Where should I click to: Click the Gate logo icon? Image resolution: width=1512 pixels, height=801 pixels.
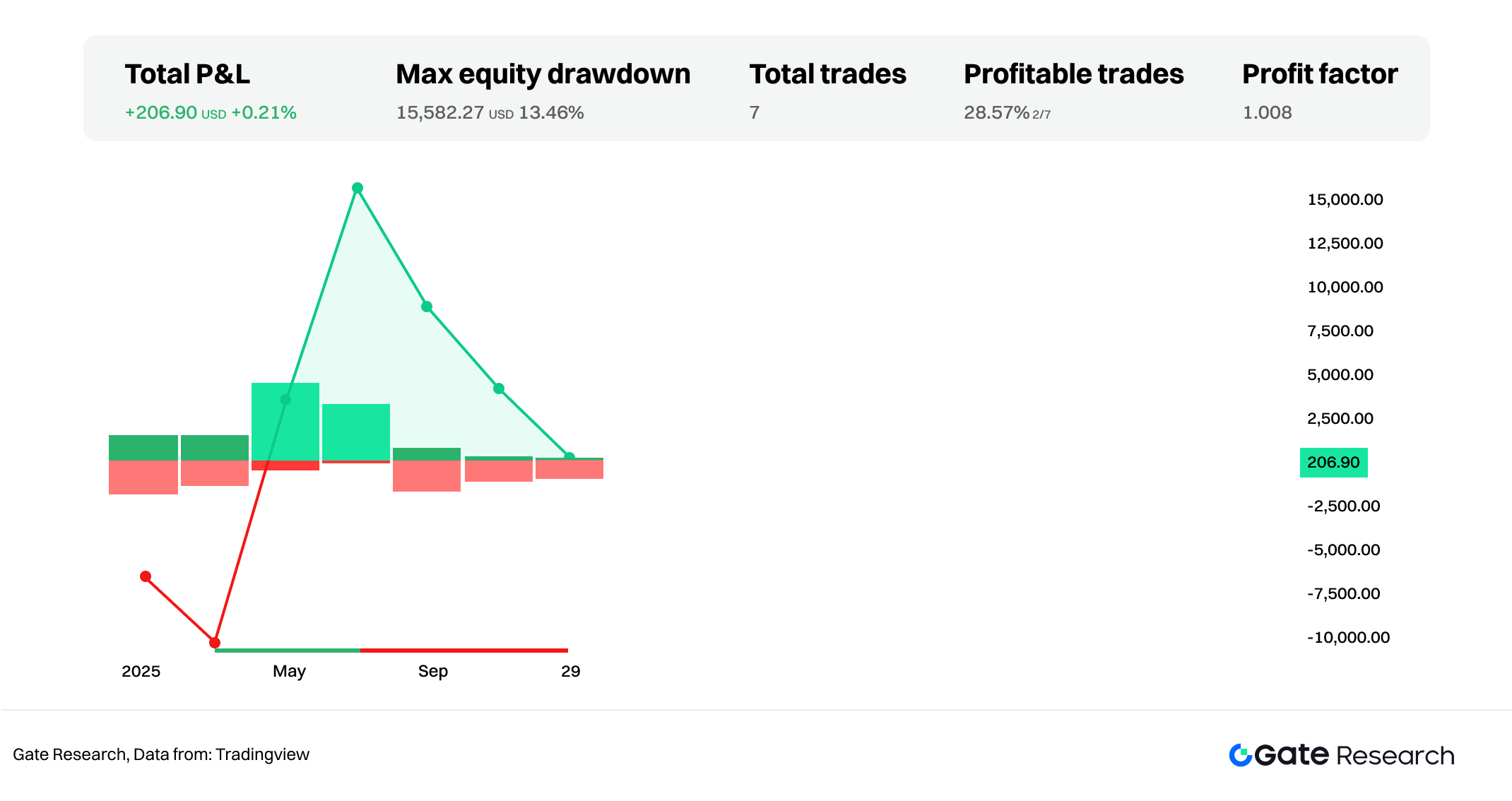pyautogui.click(x=1240, y=754)
